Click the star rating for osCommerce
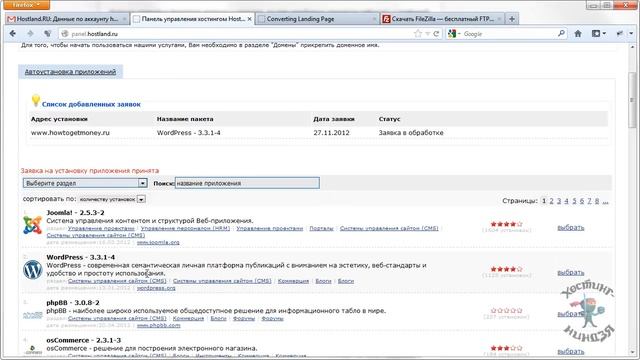This screenshot has width=640, height=360. coord(506,348)
